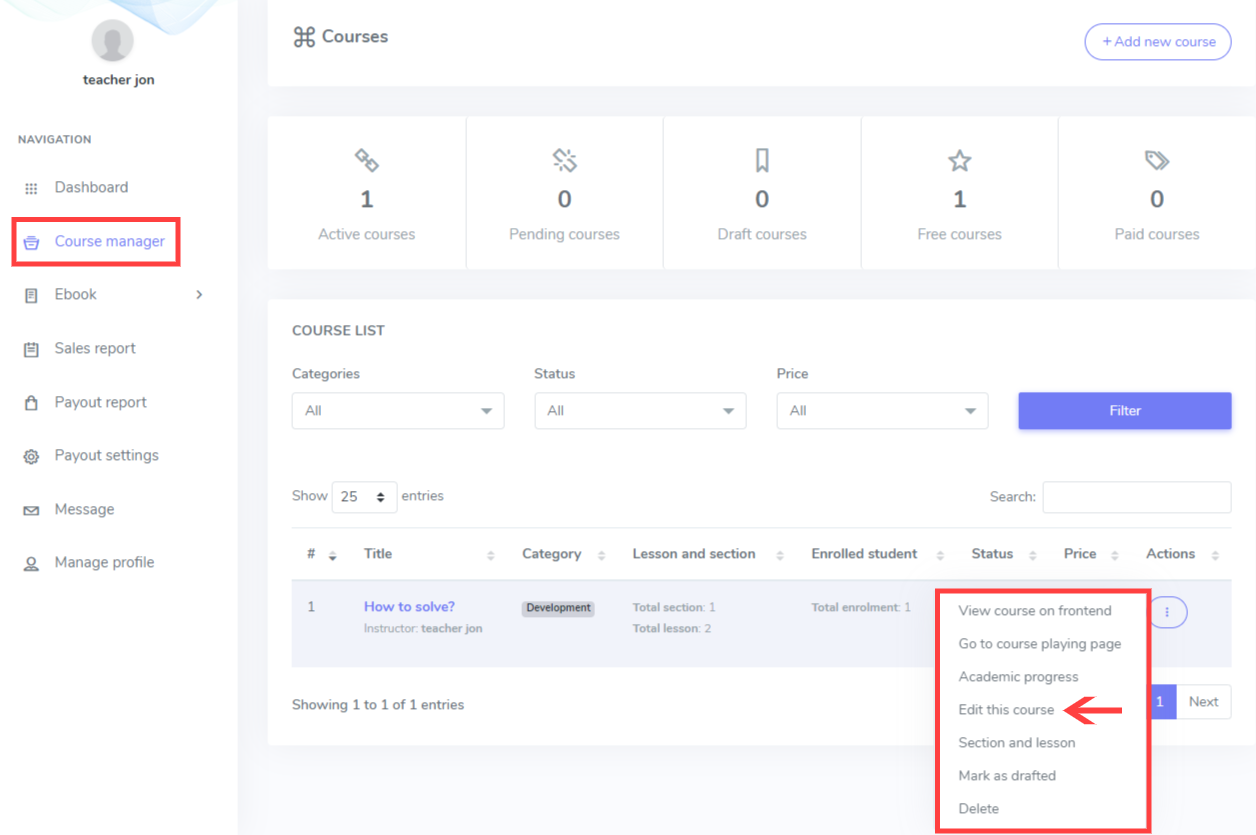The width and height of the screenshot is (1256, 835).
Task: Click the course Search input field
Action: (1136, 497)
